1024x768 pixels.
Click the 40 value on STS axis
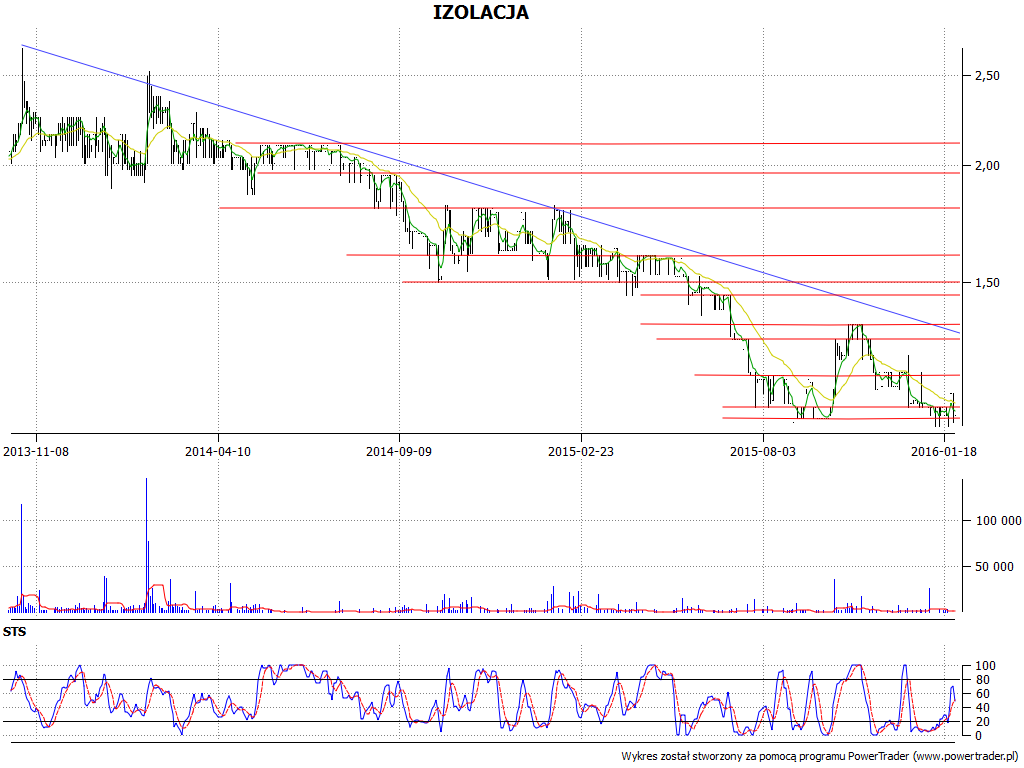pos(982,708)
